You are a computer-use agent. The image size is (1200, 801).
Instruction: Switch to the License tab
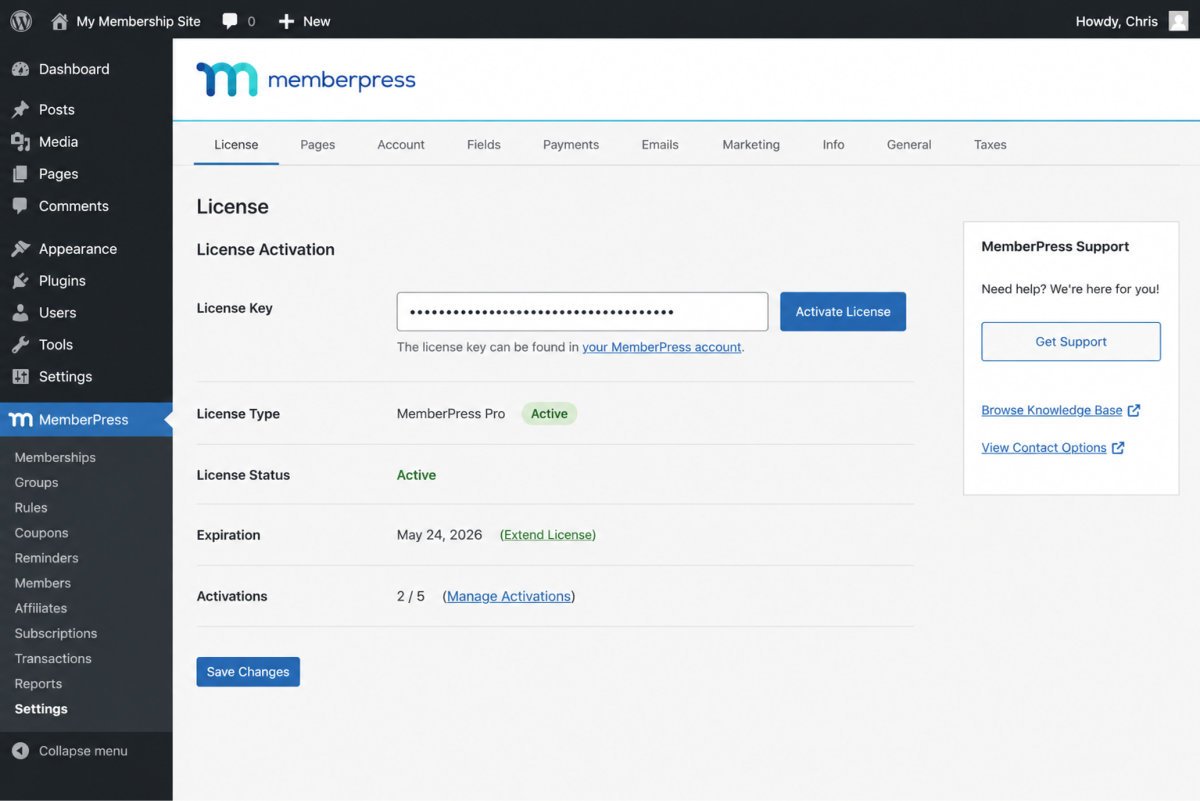click(x=236, y=145)
